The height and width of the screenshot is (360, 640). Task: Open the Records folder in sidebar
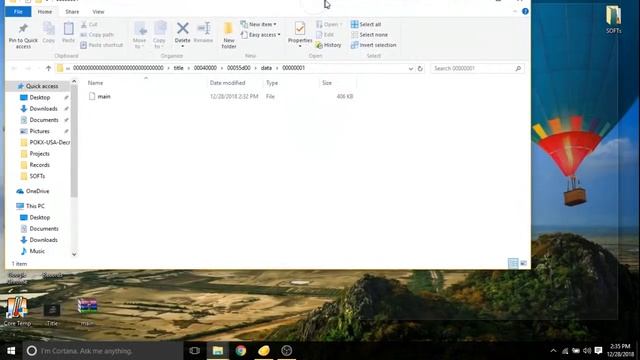(x=39, y=165)
